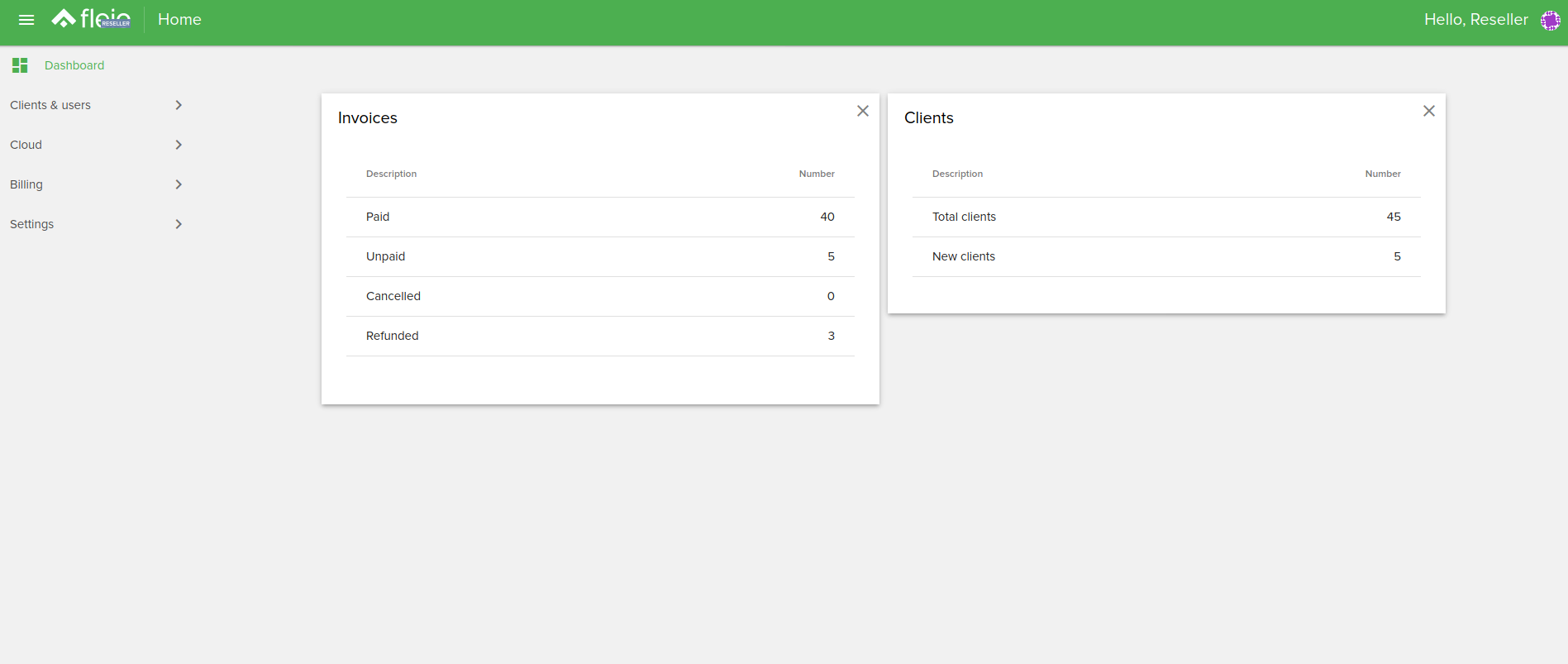Go to Dashboard in sidebar
1568x664 pixels.
coord(74,65)
